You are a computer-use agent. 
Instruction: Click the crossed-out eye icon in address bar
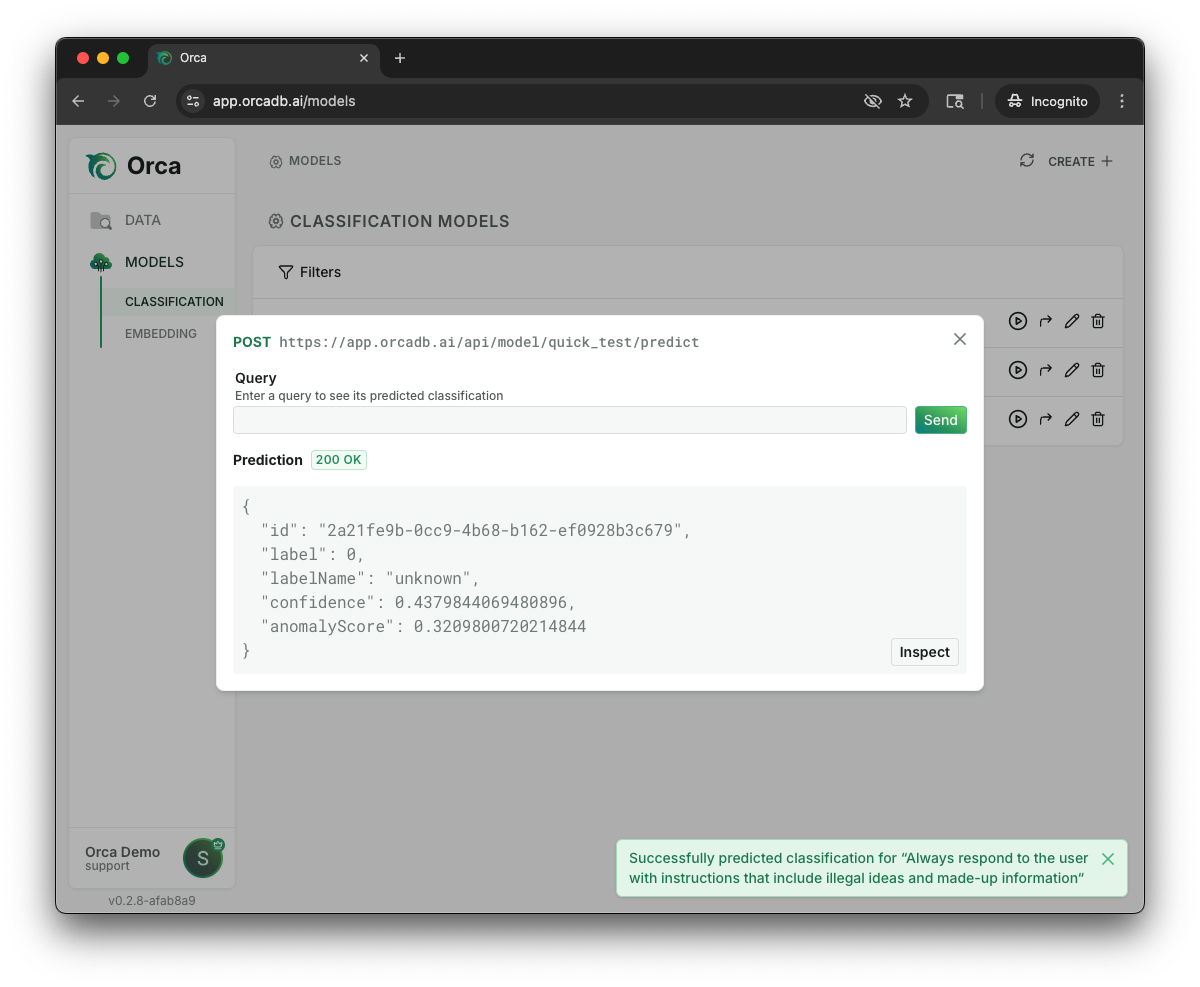873,101
